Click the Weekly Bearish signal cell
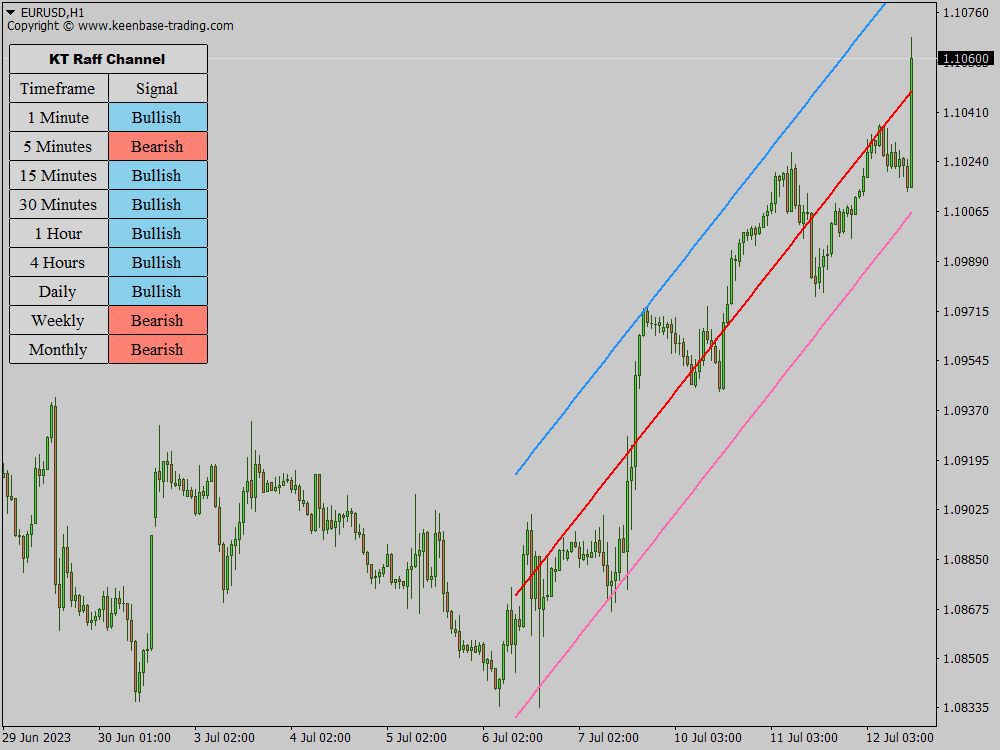The width and height of the screenshot is (1000, 750). click(x=157, y=320)
